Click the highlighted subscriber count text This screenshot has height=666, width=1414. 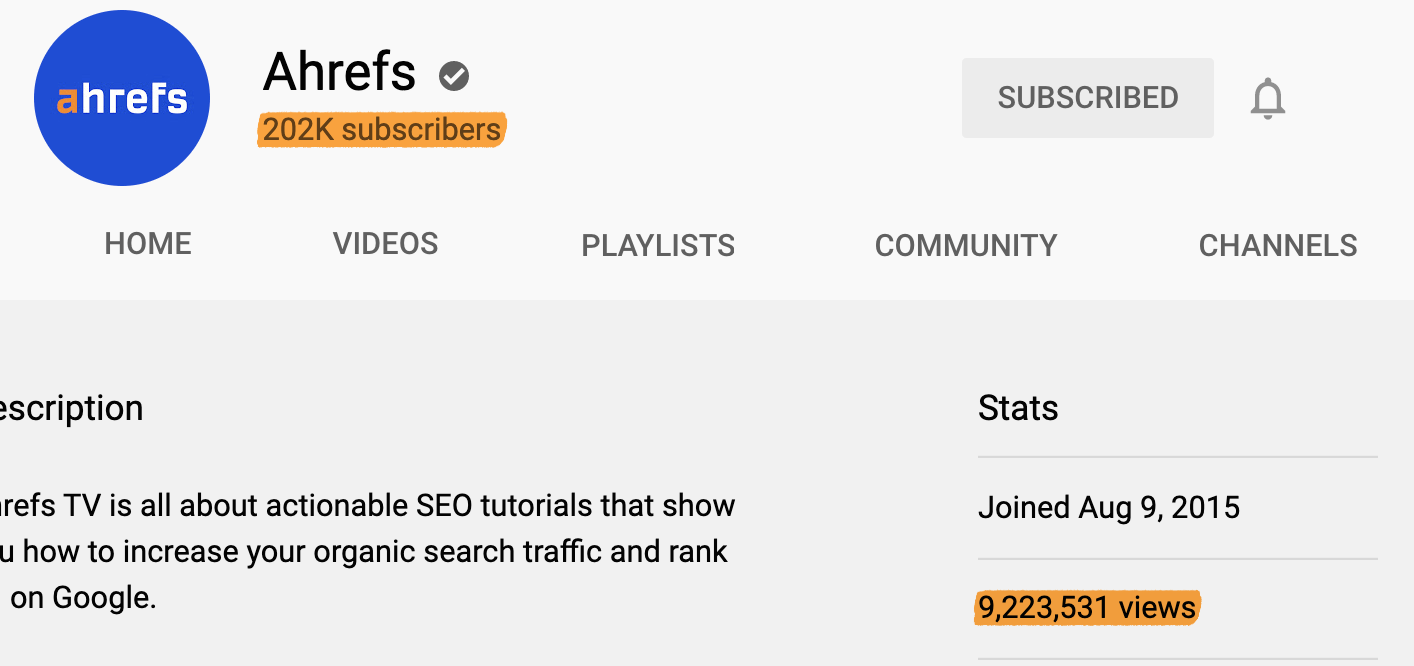tap(381, 130)
